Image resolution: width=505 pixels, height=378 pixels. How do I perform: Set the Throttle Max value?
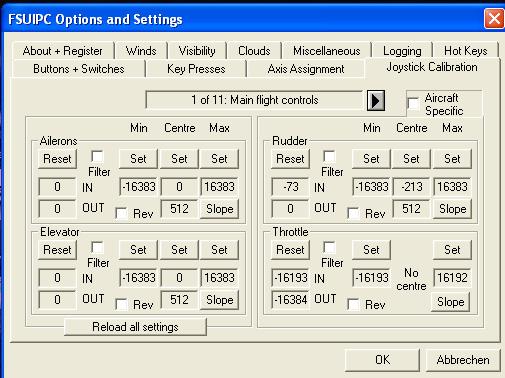click(452, 250)
